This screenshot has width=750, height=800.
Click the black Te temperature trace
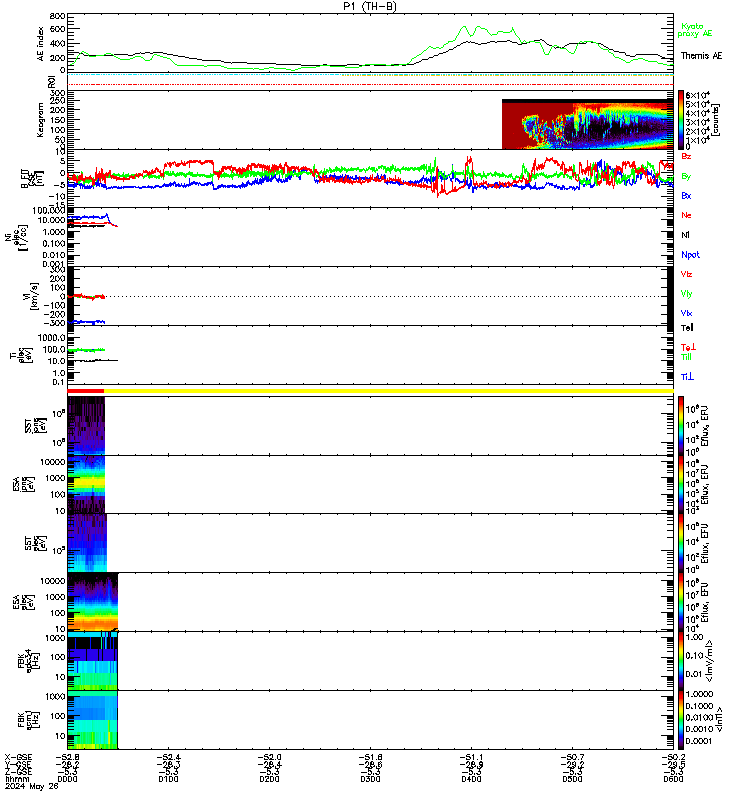coord(92,361)
